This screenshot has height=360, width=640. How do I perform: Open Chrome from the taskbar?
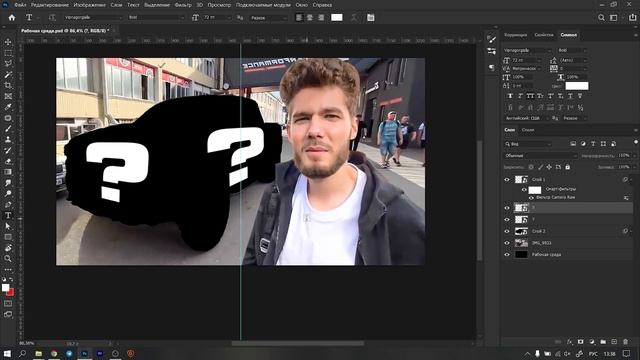(54, 353)
